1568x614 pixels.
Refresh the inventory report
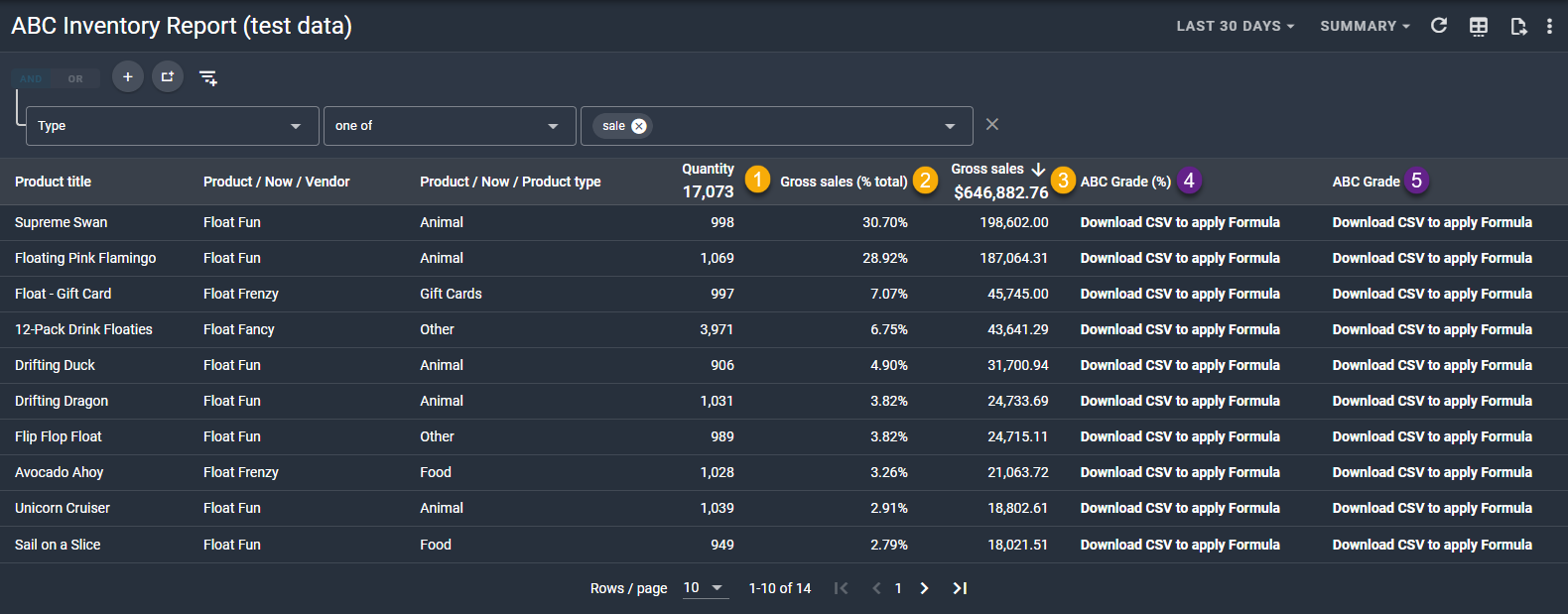[1438, 26]
